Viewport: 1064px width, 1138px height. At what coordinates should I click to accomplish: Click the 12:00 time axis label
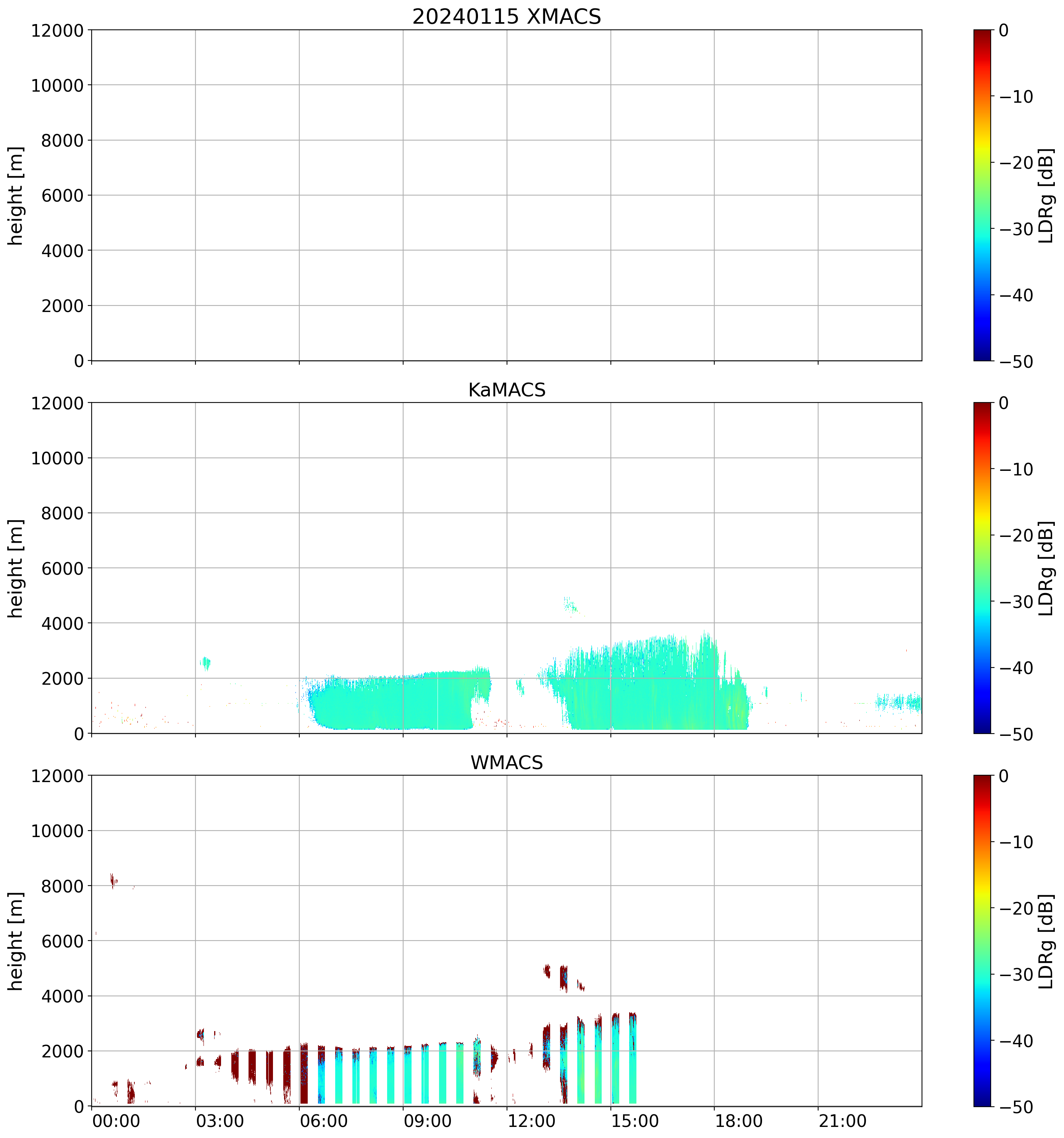tap(532, 1120)
